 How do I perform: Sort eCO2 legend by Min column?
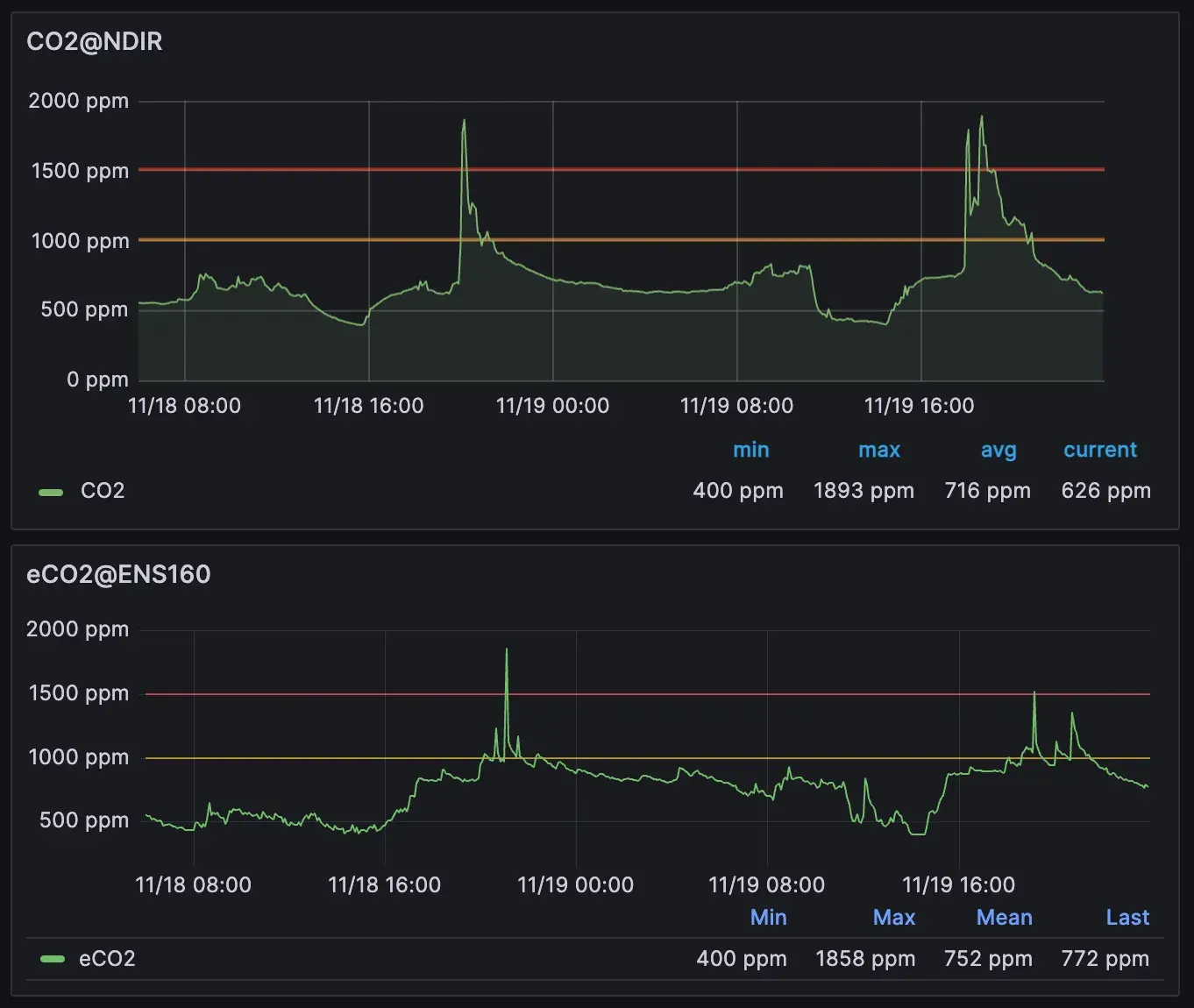coord(768,918)
